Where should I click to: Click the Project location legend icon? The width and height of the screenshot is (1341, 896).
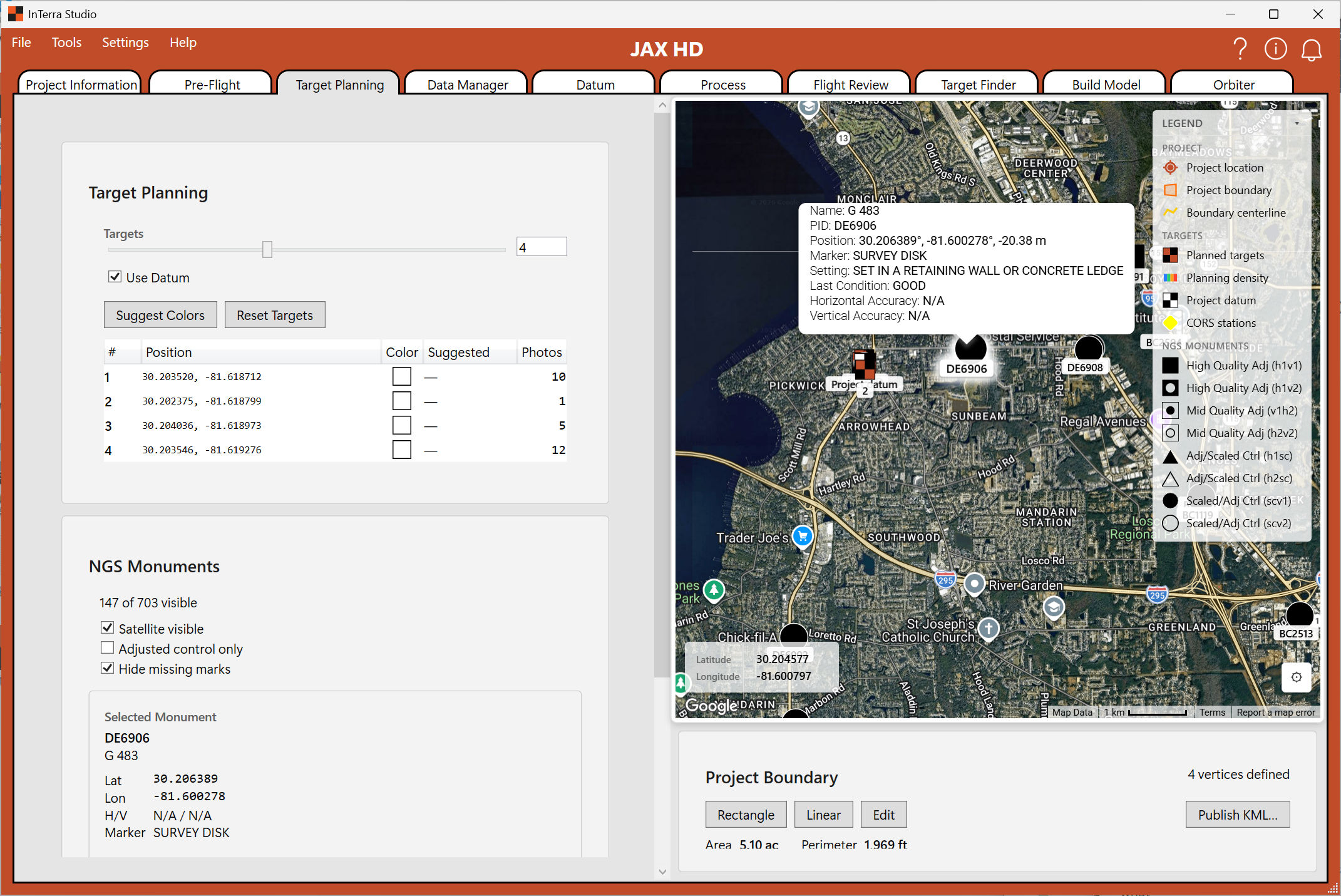tap(1170, 168)
